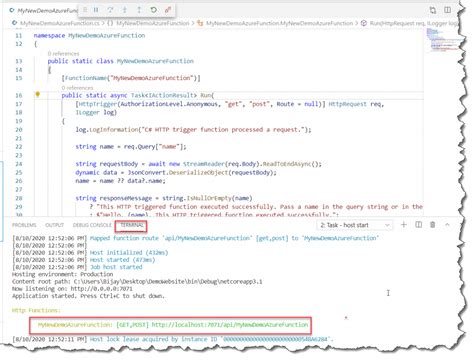Image resolution: width=474 pixels, height=360 pixels.
Task: Click the FunctionName attribute line
Action: 131,78
